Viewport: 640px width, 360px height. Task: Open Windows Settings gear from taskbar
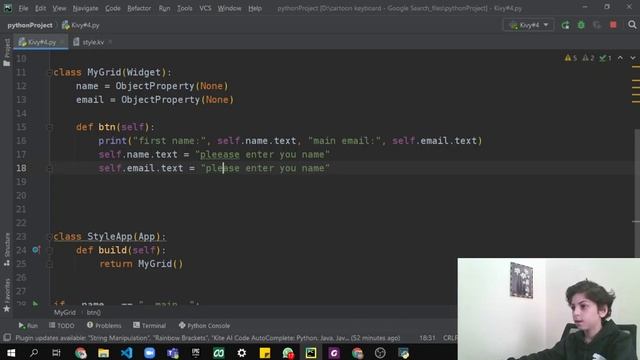[242, 353]
